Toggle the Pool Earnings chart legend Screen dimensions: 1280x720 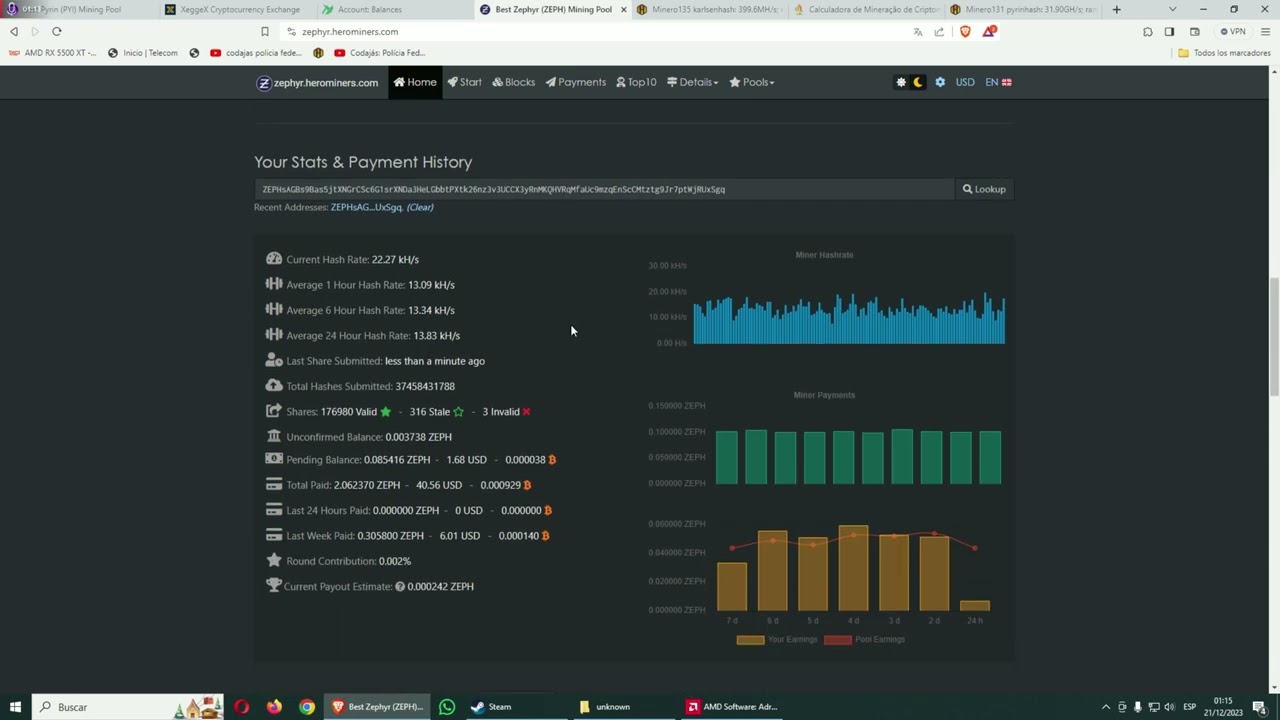tap(864, 640)
